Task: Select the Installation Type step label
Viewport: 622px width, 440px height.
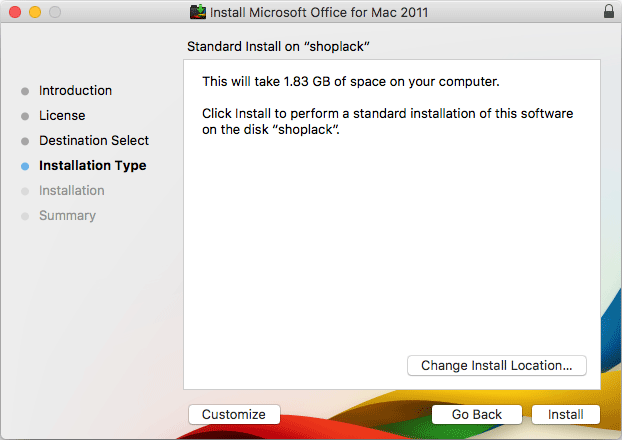Action: tap(92, 165)
